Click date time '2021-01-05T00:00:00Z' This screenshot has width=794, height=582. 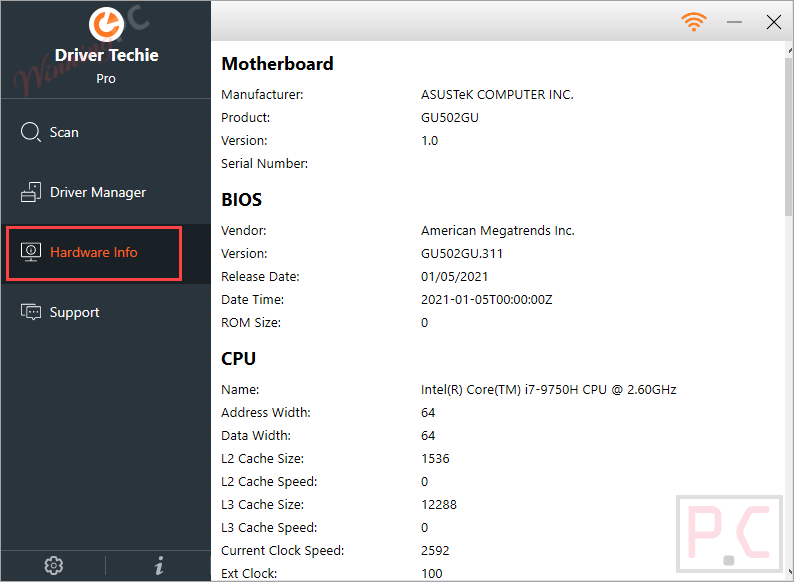coord(487,299)
